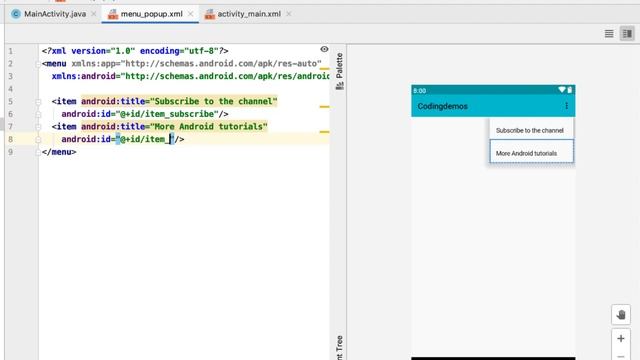
Task: Click the MainActivity.java class file icon
Action: tap(16, 14)
